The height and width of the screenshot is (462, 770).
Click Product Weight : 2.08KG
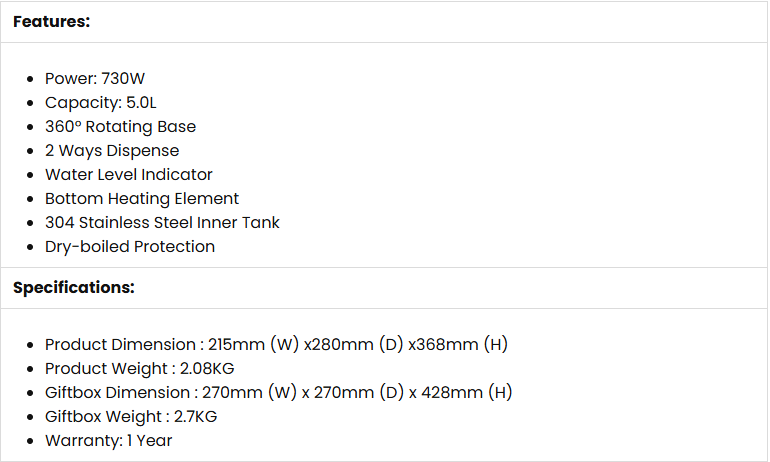coord(139,368)
